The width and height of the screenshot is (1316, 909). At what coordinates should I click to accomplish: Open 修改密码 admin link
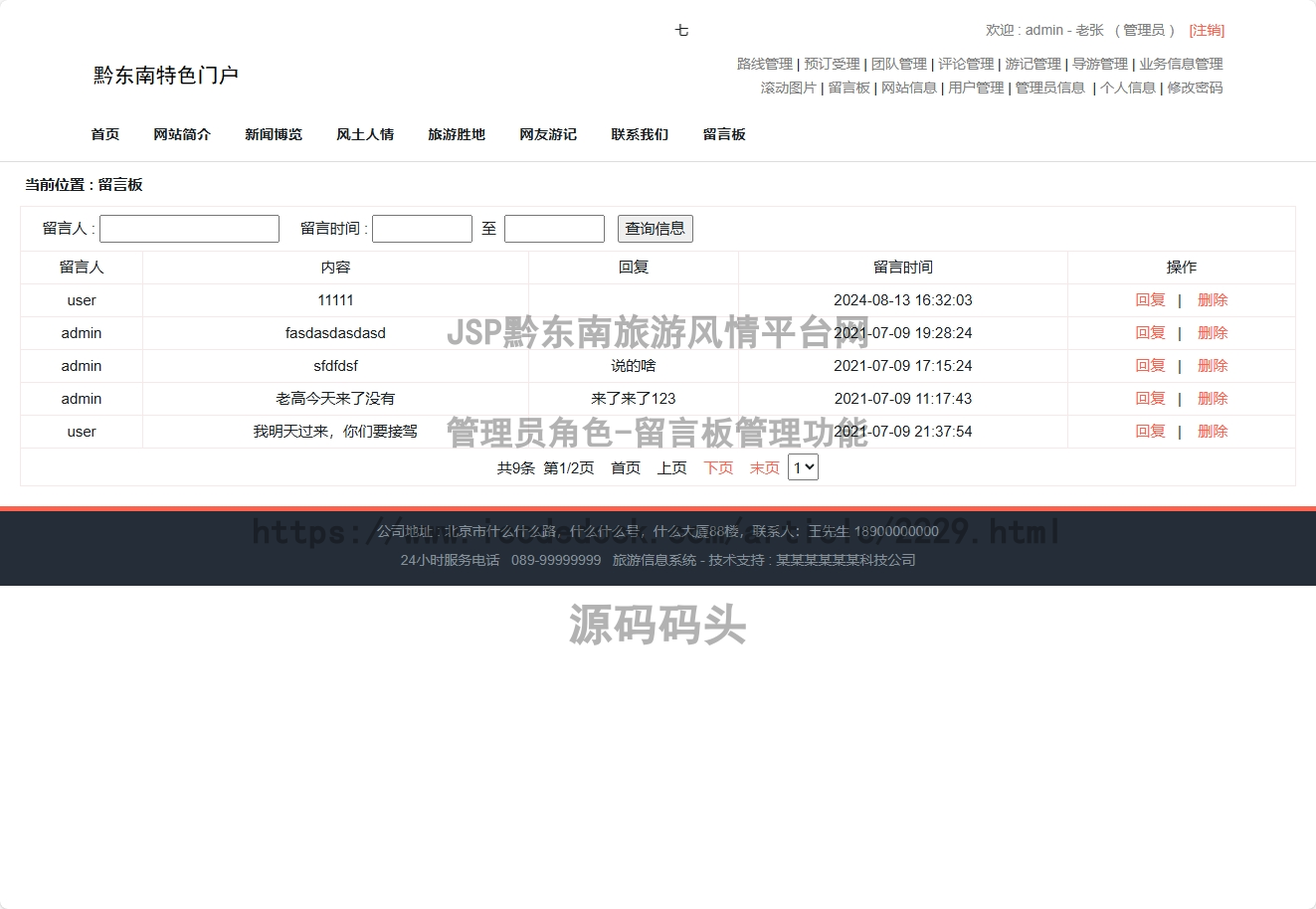(x=1195, y=88)
